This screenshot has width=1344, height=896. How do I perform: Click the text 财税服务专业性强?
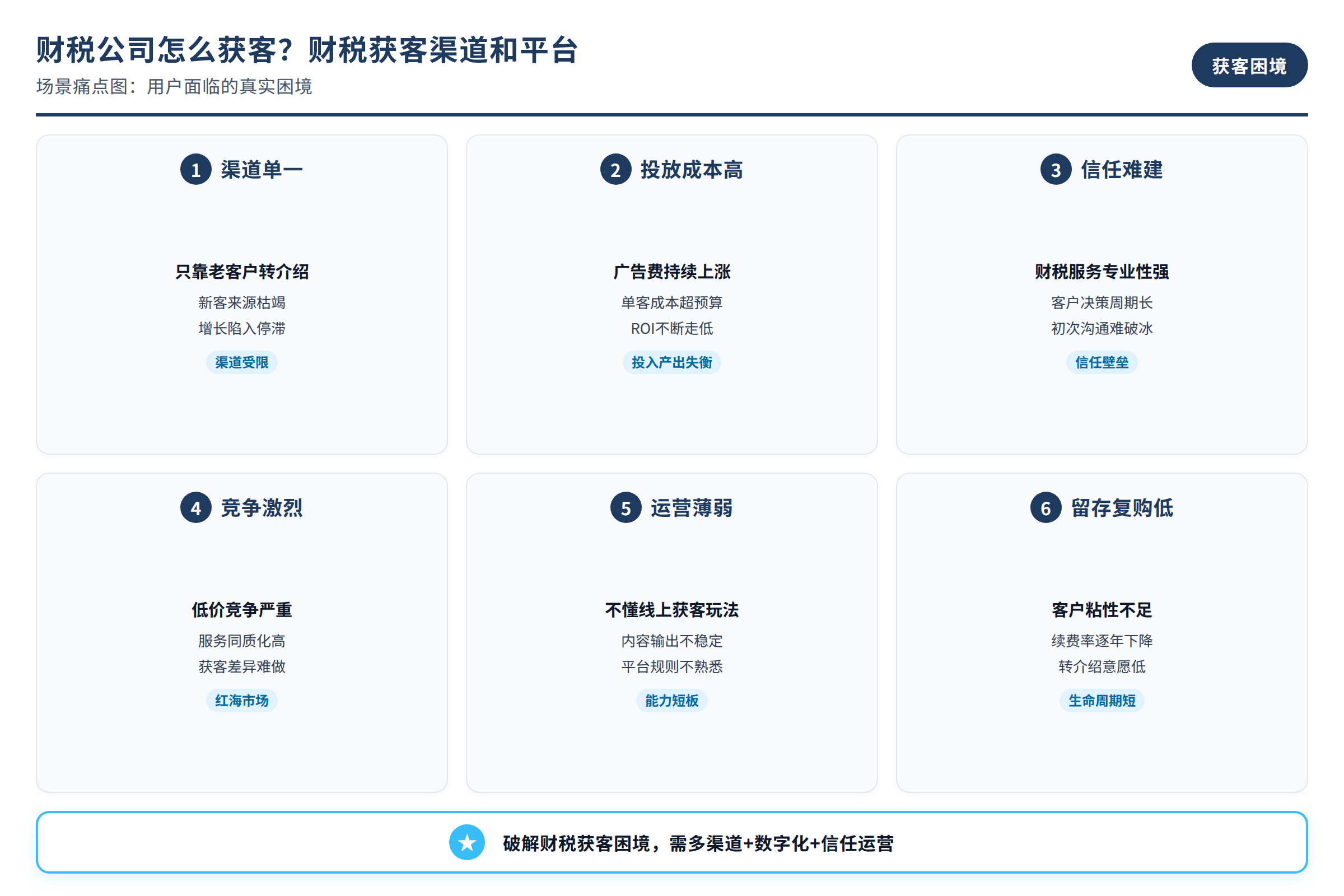point(1102,272)
